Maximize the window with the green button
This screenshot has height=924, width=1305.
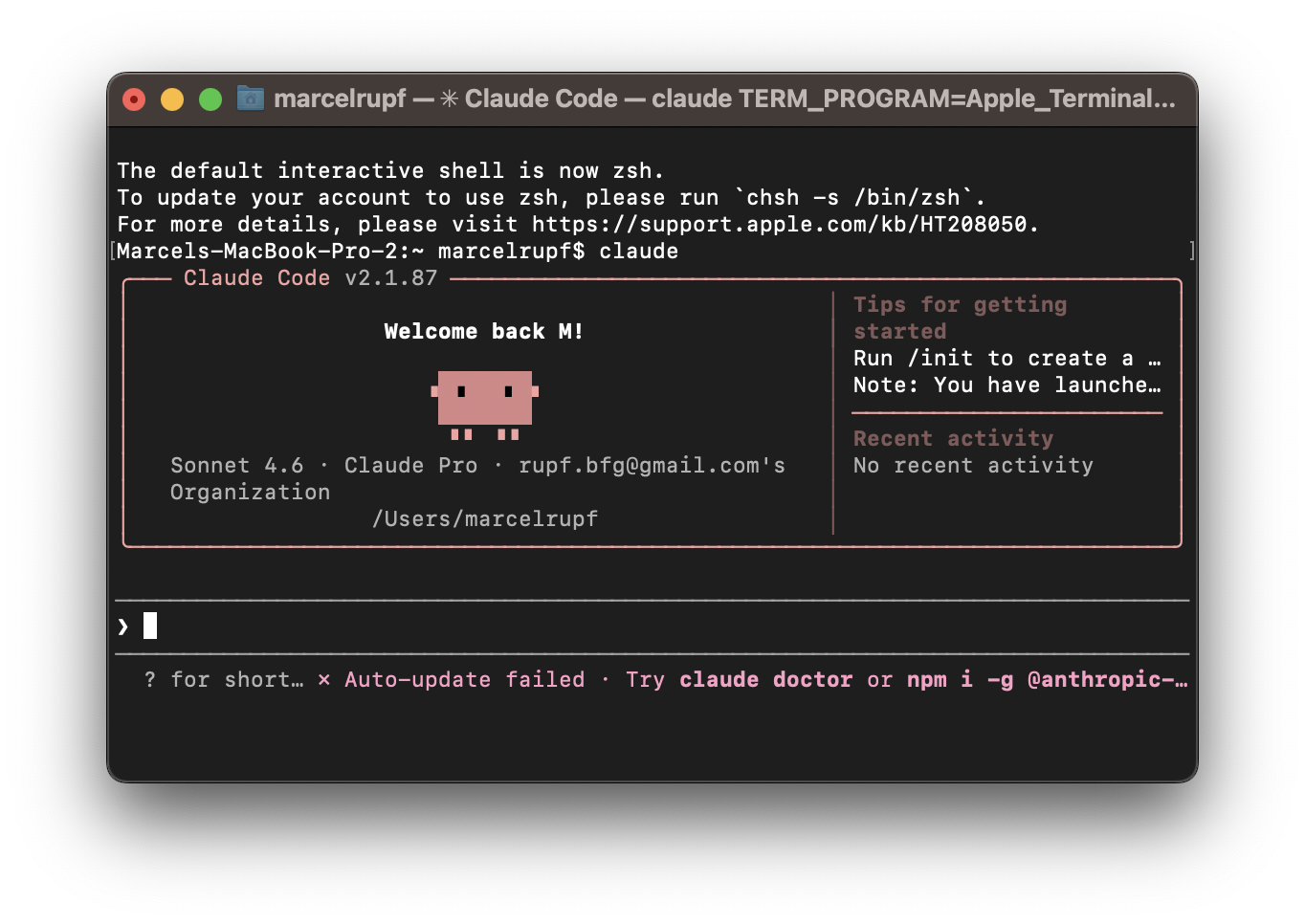point(210,99)
